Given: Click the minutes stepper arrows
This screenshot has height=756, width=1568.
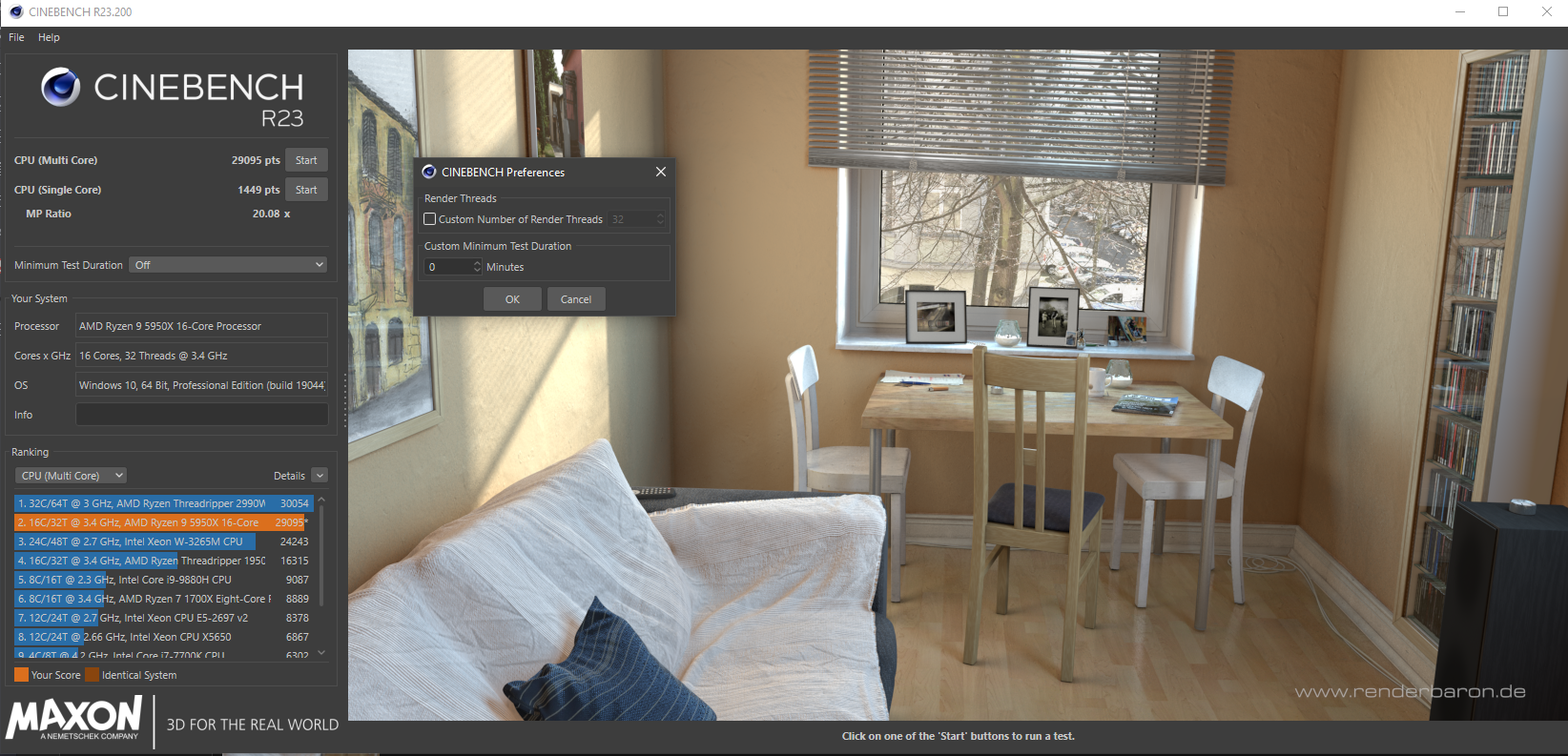Looking at the screenshot, I should 478,267.
